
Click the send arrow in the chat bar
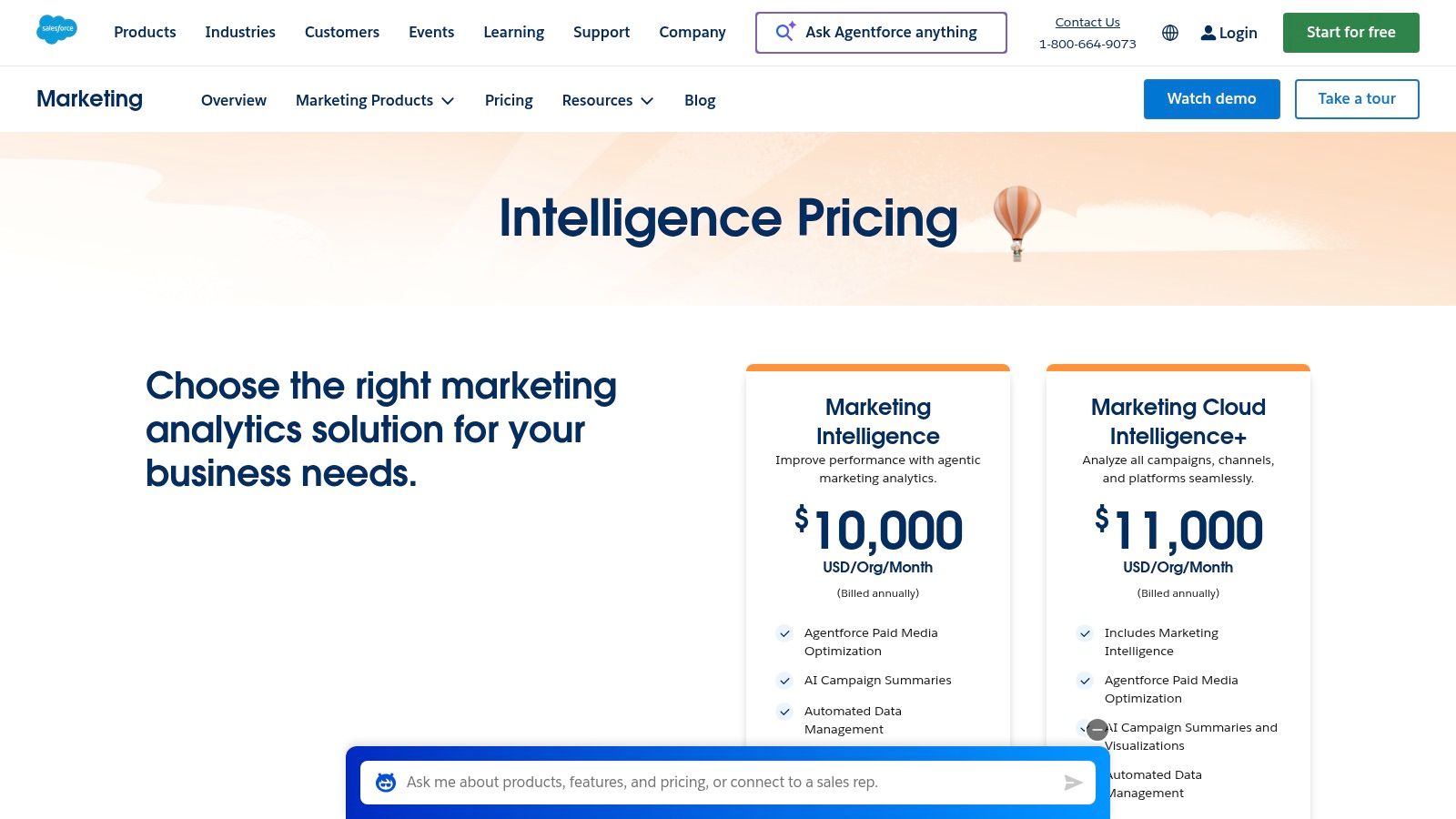point(1073,782)
